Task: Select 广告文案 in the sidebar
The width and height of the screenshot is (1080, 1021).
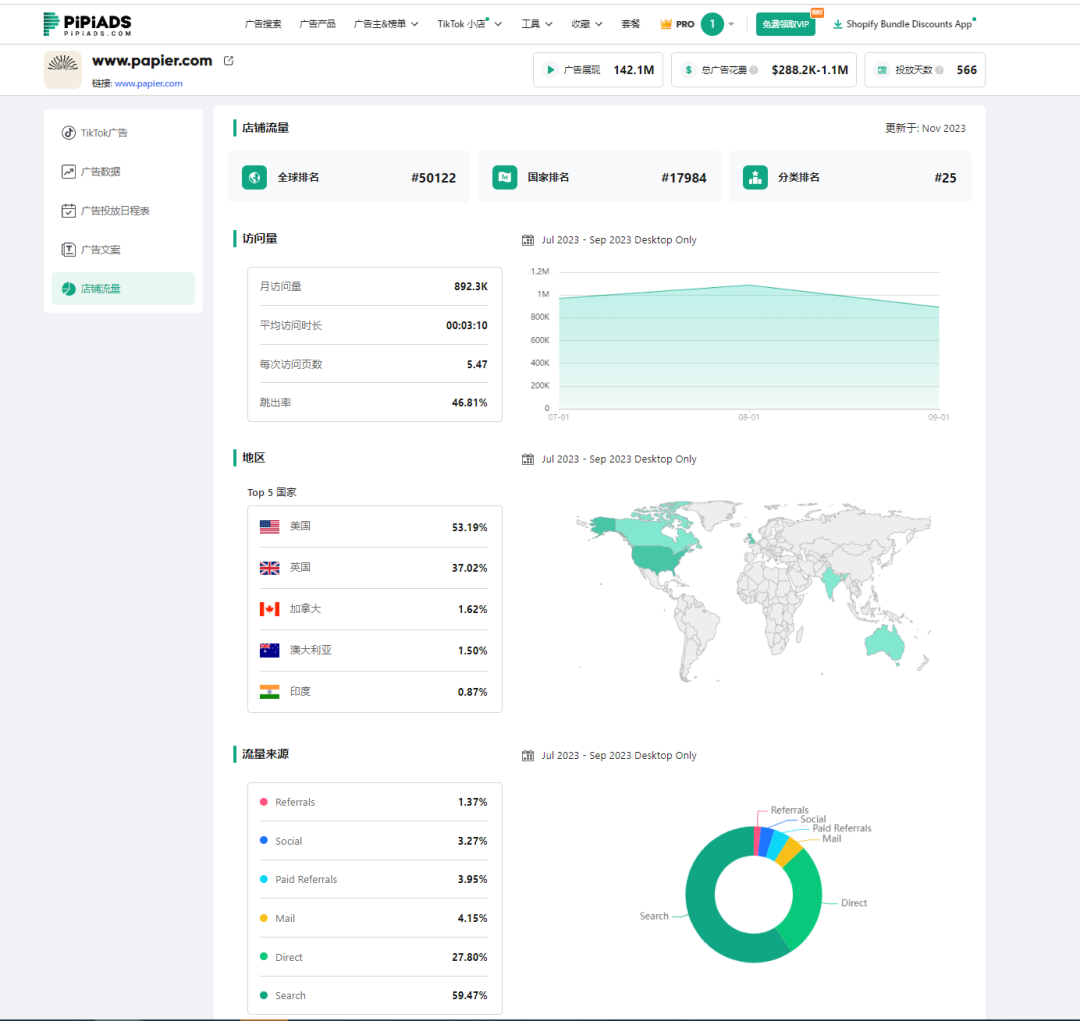Action: pyautogui.click(x=123, y=249)
